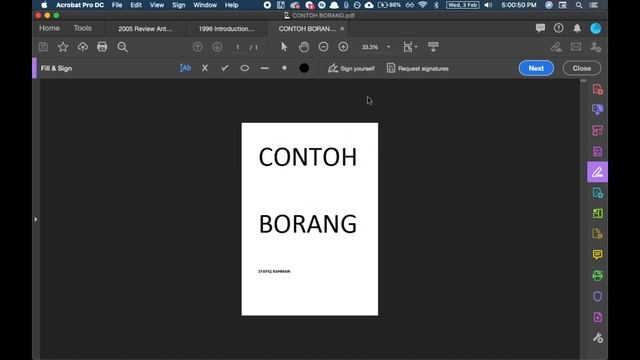
Task: Open the Window menu
Action: pos(205,5)
